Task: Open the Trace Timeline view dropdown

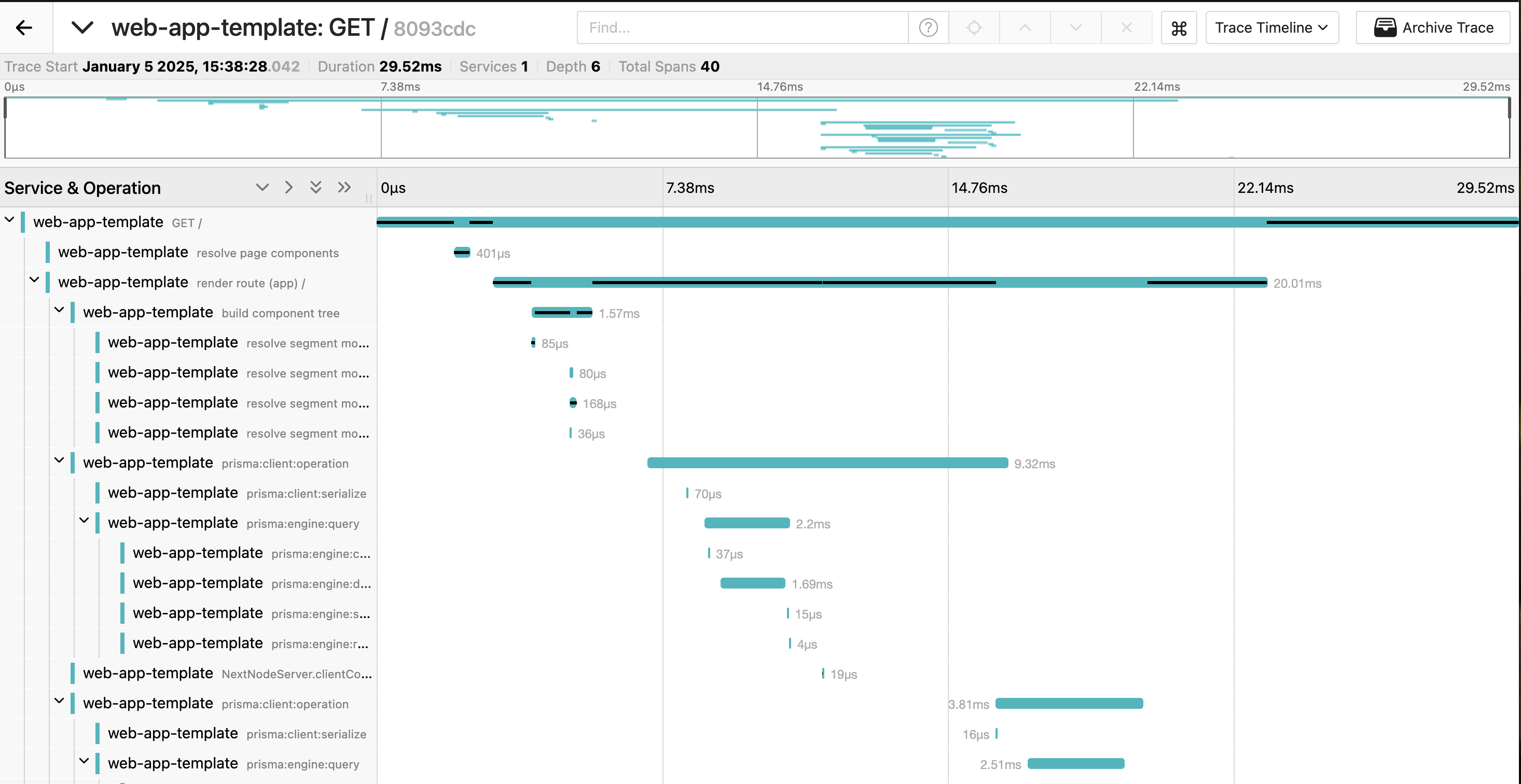Action: click(x=1272, y=28)
